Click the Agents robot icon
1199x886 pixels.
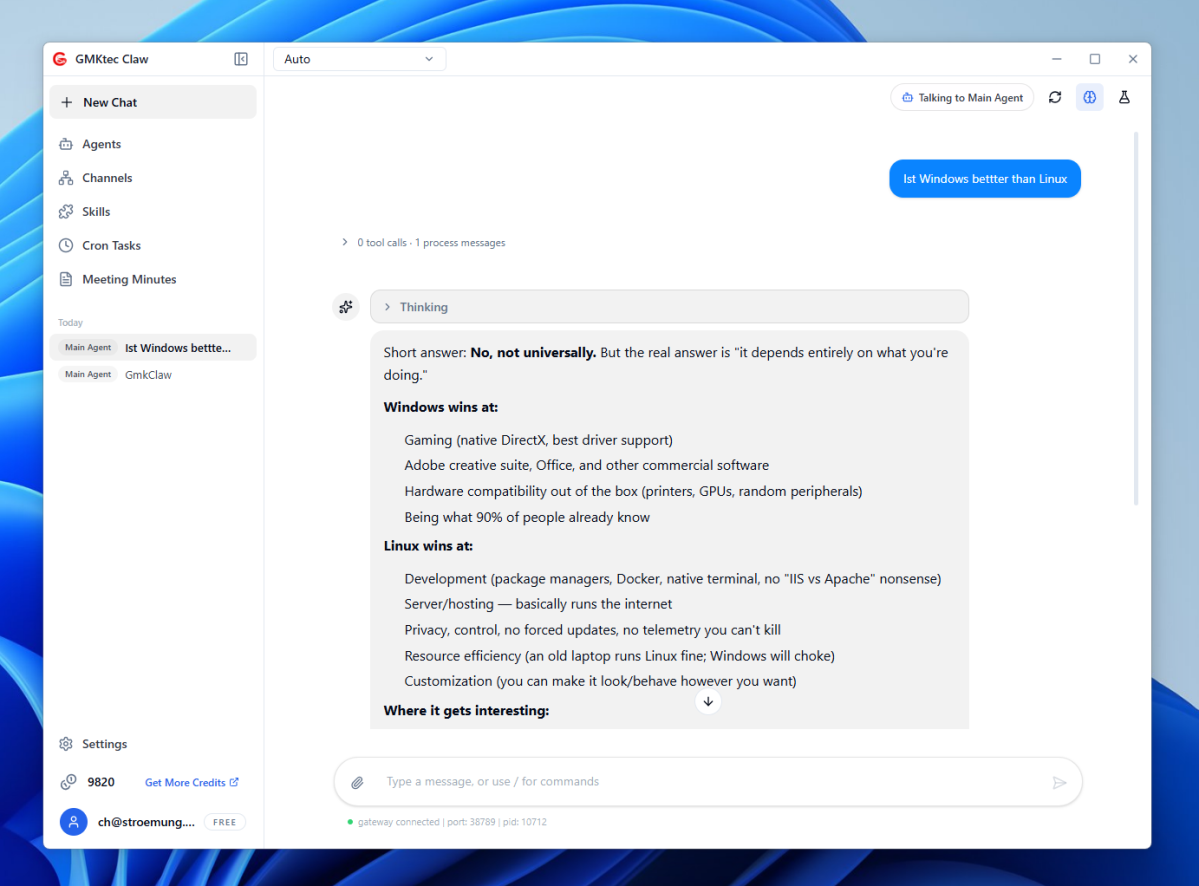[x=66, y=144]
